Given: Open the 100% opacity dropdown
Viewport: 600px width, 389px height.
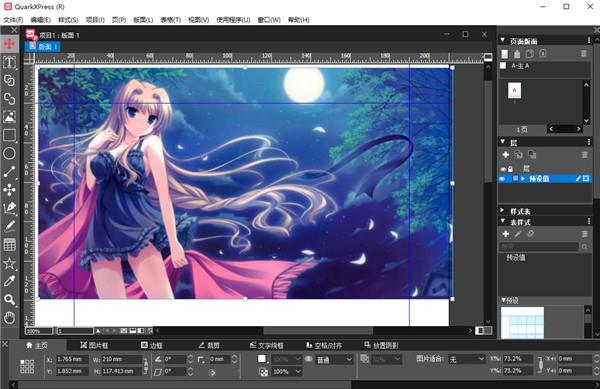Looking at the screenshot, I should tap(286, 371).
